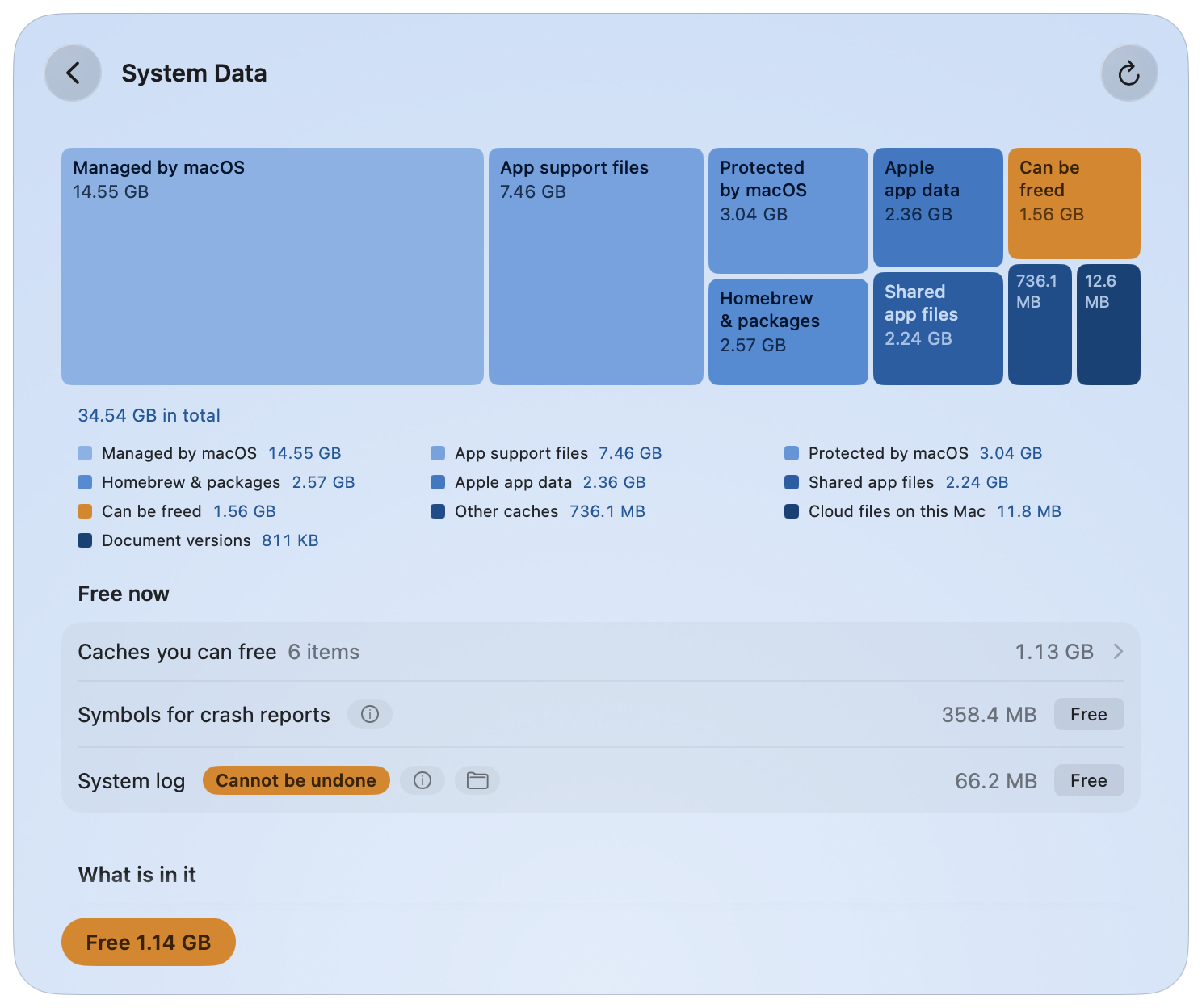The image size is (1202, 1008).
Task: Click the 34.54 GB in total text
Action: (149, 415)
